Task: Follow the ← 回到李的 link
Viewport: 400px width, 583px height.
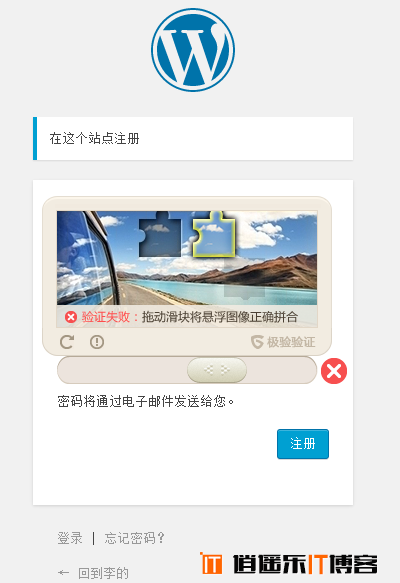Action: pyautogui.click(x=94, y=573)
